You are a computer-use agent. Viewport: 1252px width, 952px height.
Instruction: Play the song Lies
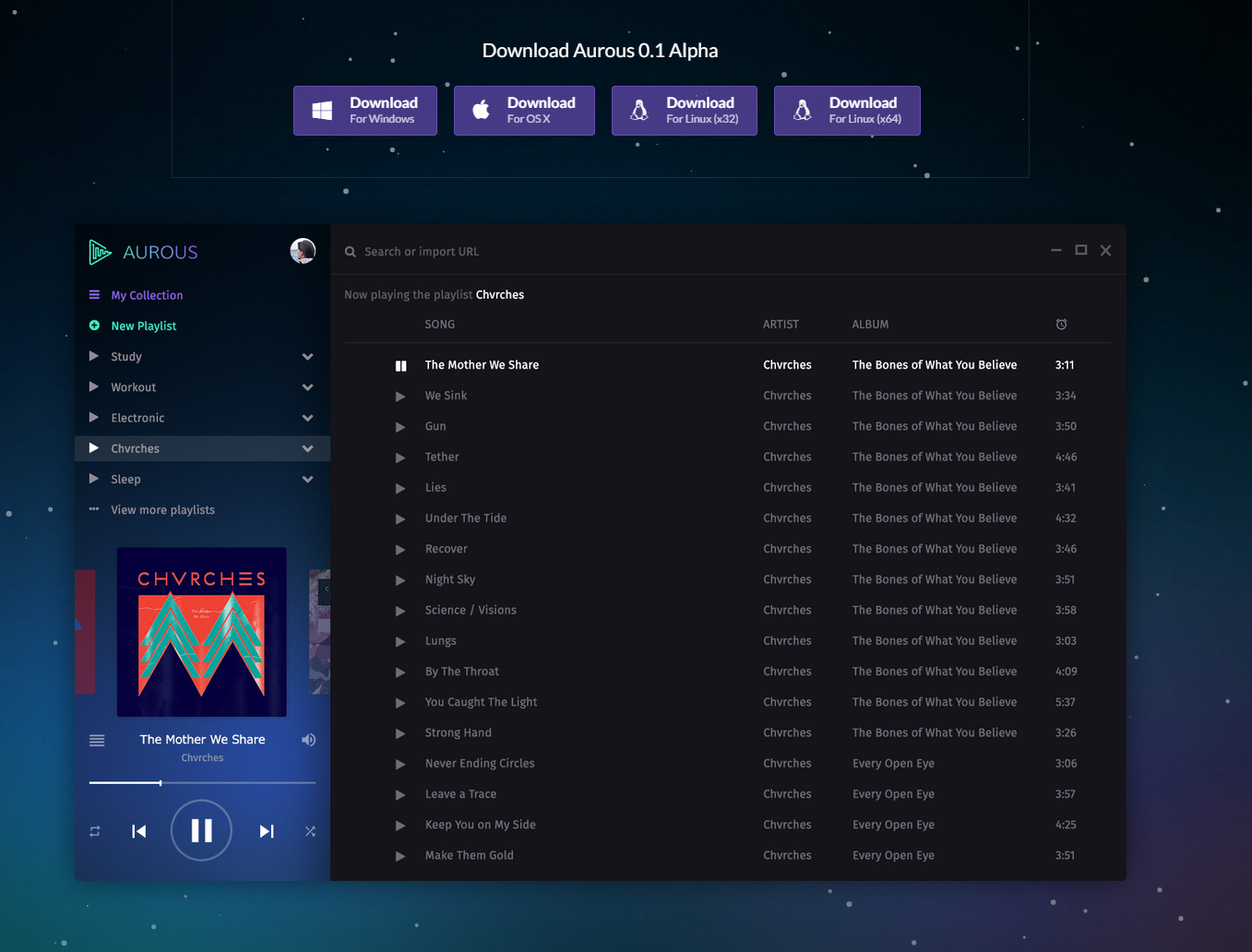tap(400, 488)
